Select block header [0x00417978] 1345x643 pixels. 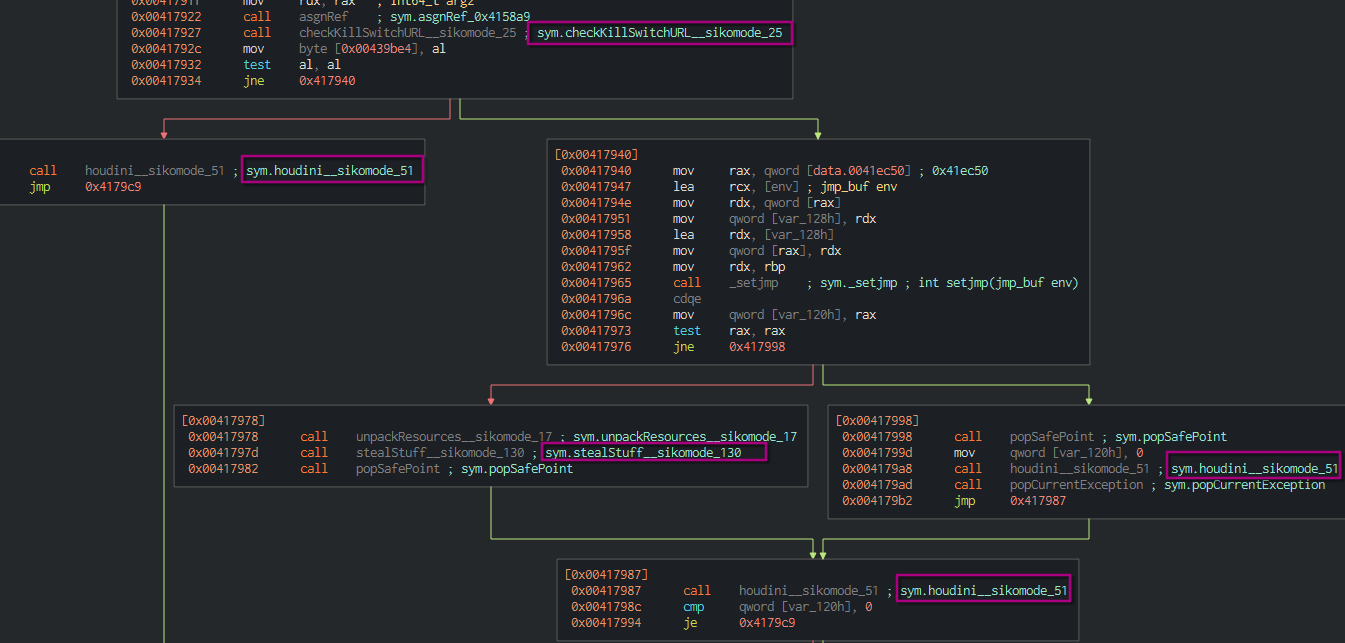coord(222,421)
